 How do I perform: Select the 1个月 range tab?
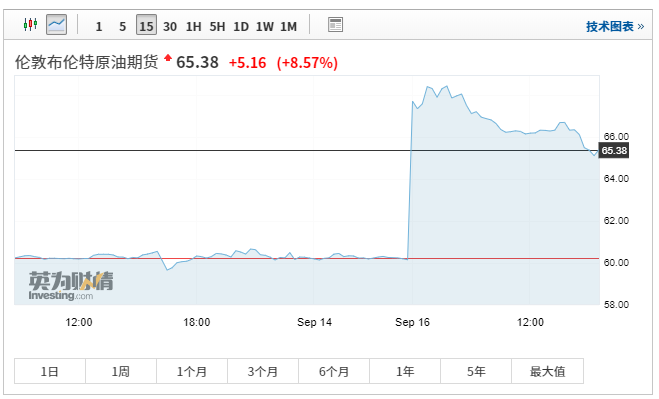click(192, 371)
